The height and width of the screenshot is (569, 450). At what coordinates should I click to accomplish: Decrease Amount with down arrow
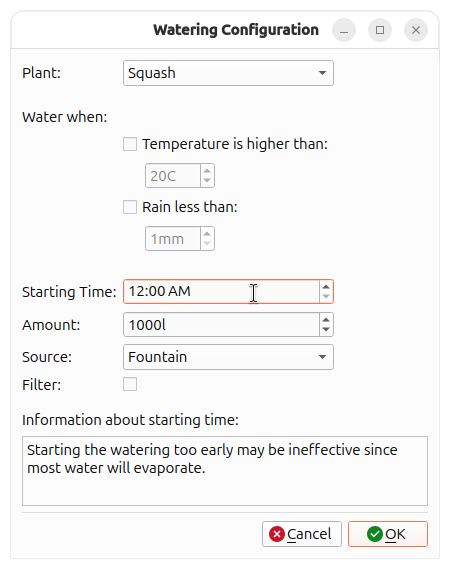pyautogui.click(x=326, y=329)
